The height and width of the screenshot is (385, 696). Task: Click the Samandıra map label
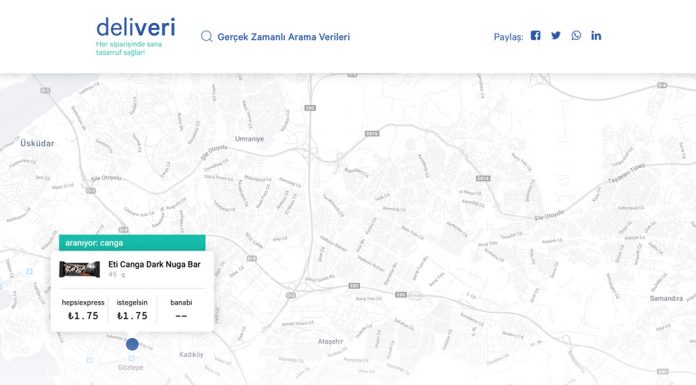pos(666,298)
